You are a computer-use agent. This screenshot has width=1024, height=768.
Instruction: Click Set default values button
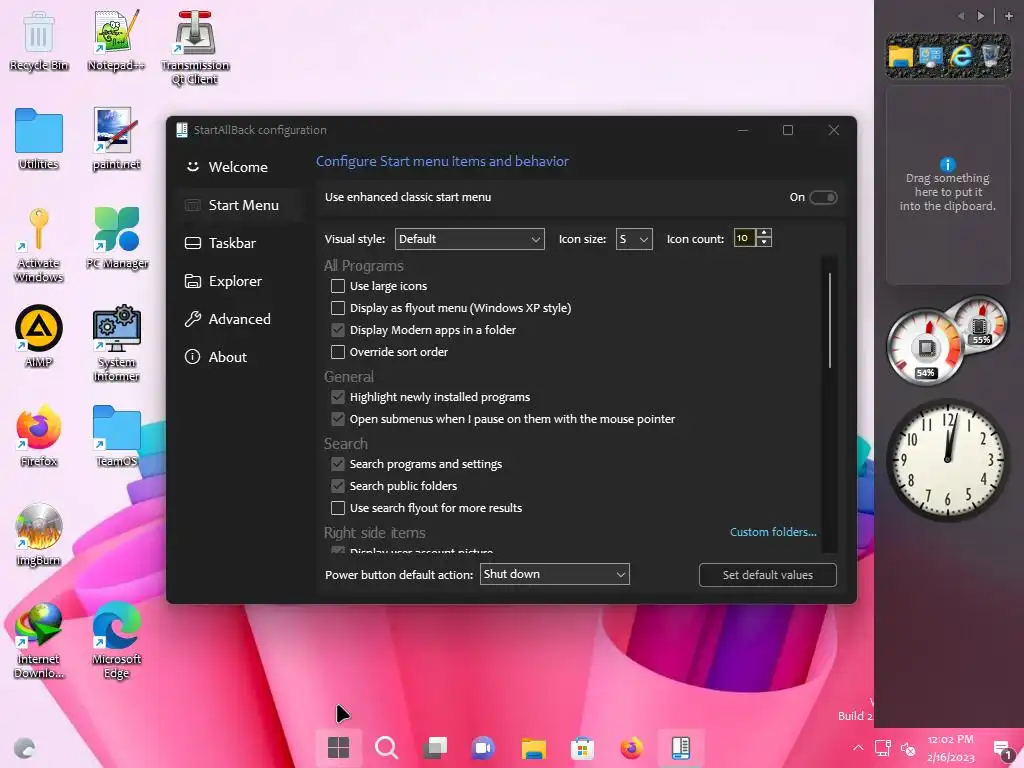coord(767,575)
